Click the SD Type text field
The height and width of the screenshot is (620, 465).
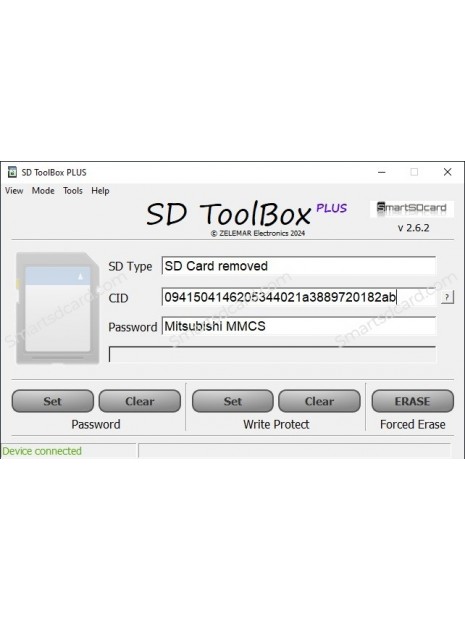click(x=299, y=266)
